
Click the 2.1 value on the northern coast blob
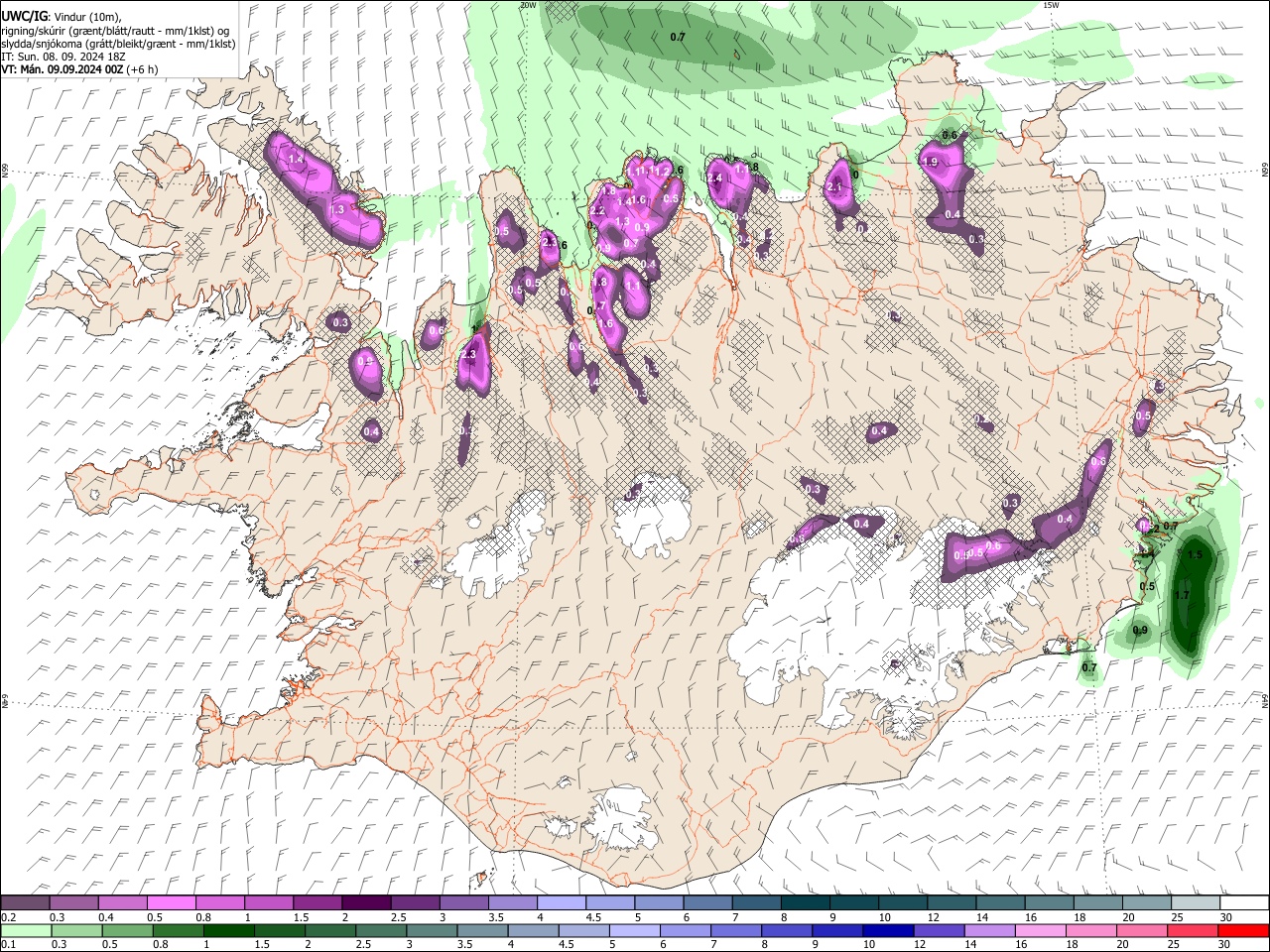[x=834, y=186]
